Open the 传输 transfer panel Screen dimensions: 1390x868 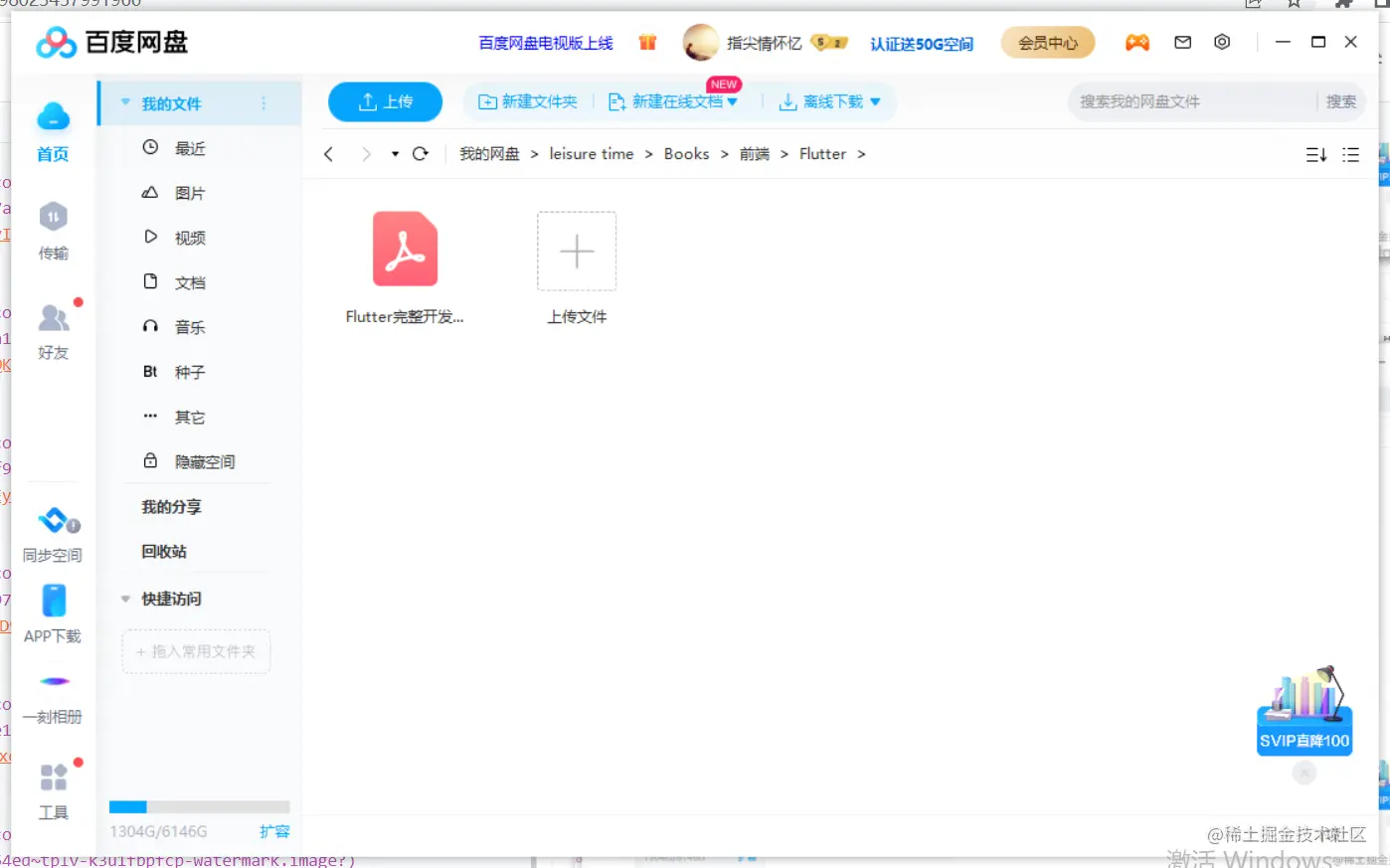click(53, 232)
